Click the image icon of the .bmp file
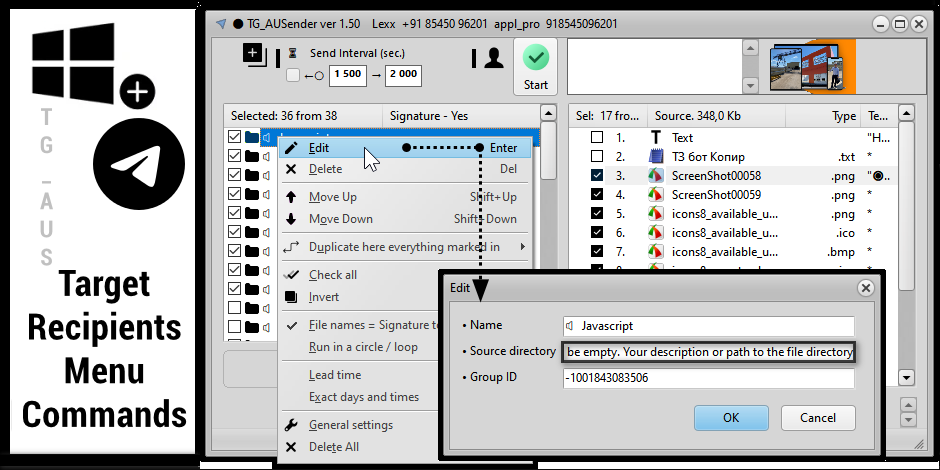The image size is (940, 470). [x=656, y=252]
